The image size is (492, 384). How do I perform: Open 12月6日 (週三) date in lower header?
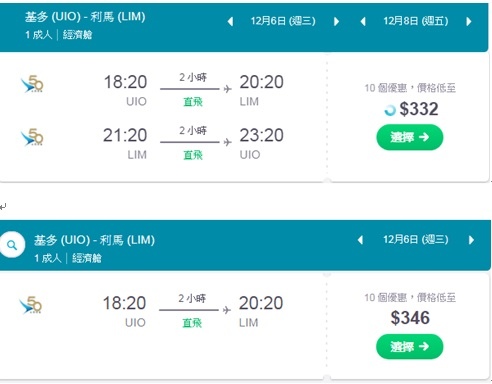416,240
